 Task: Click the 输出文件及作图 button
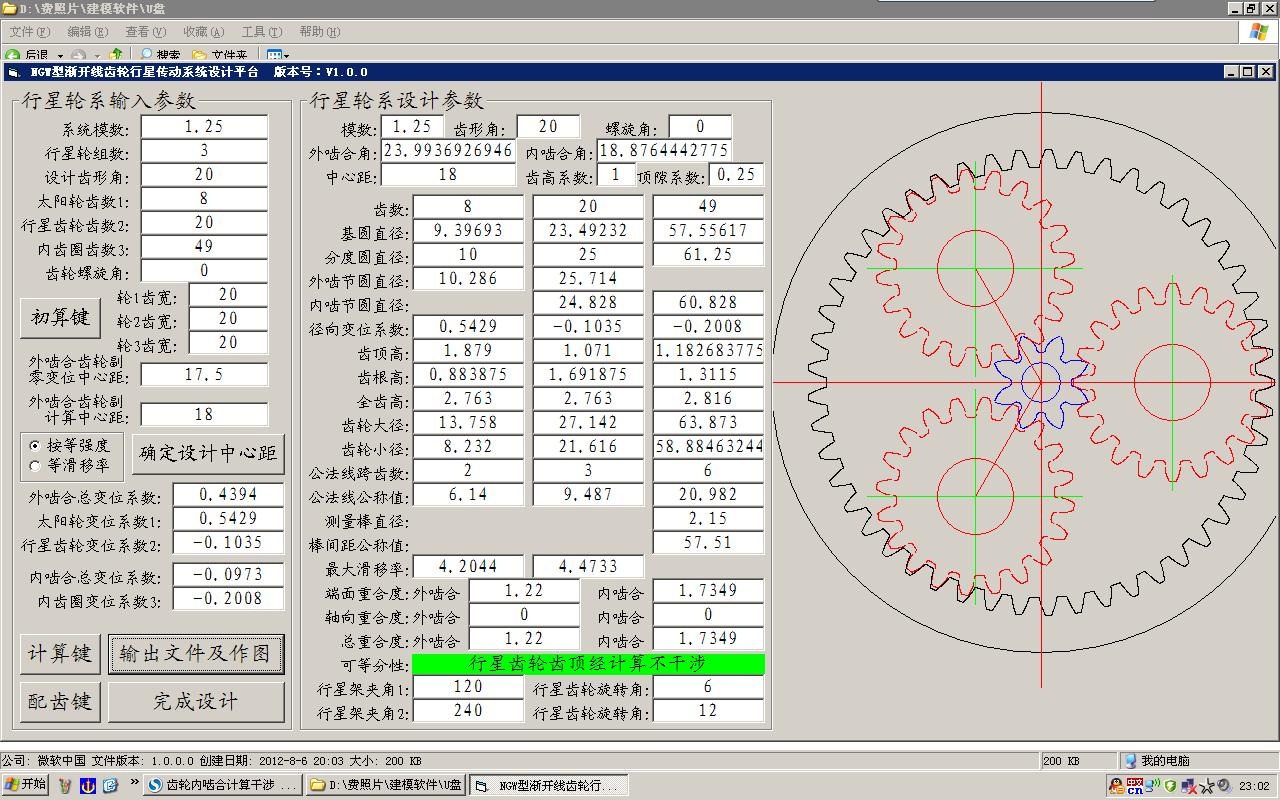pos(196,654)
